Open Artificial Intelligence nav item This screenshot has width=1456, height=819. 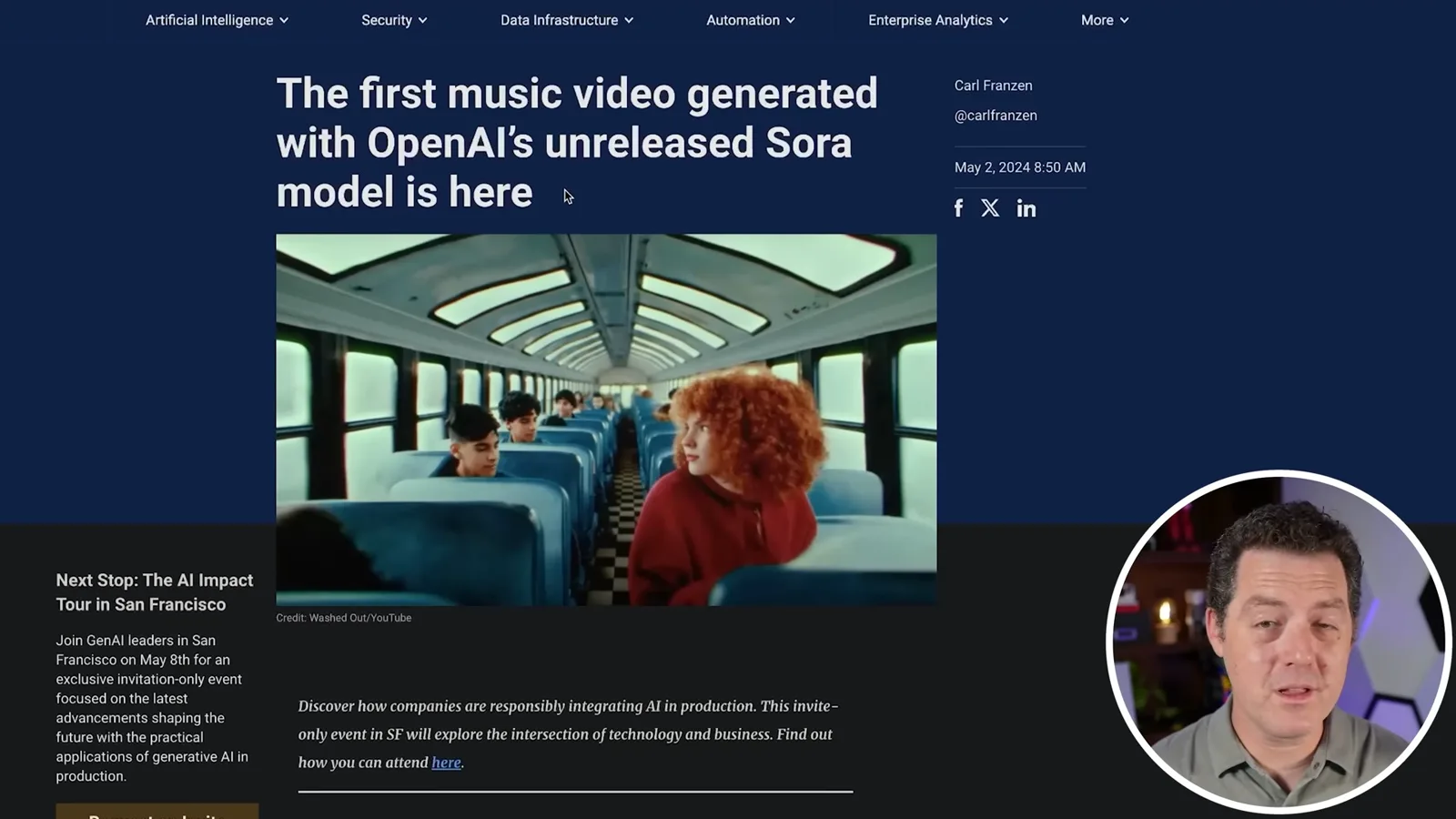209,20
